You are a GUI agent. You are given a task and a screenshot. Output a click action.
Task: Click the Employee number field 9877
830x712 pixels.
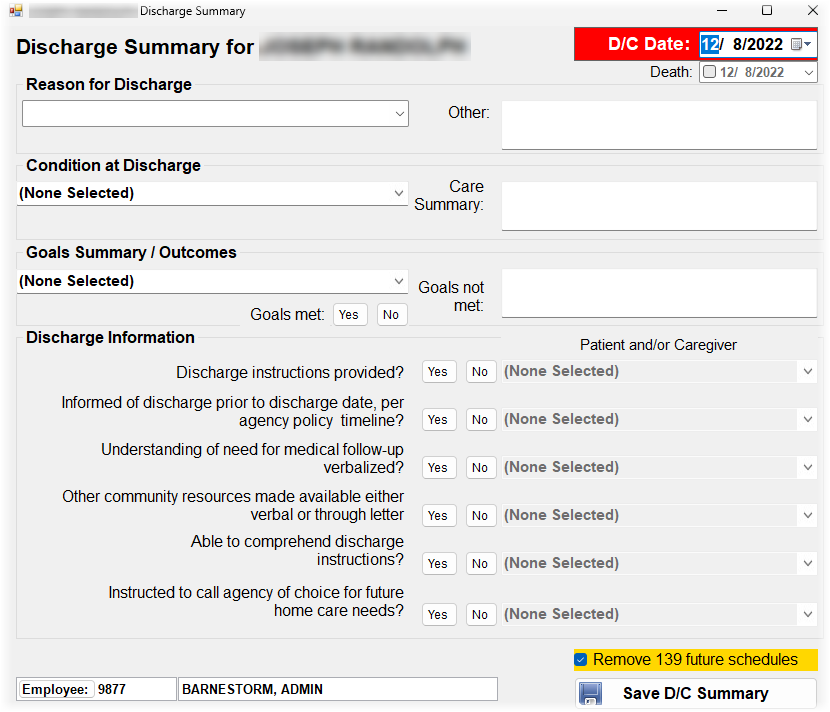tap(135, 689)
